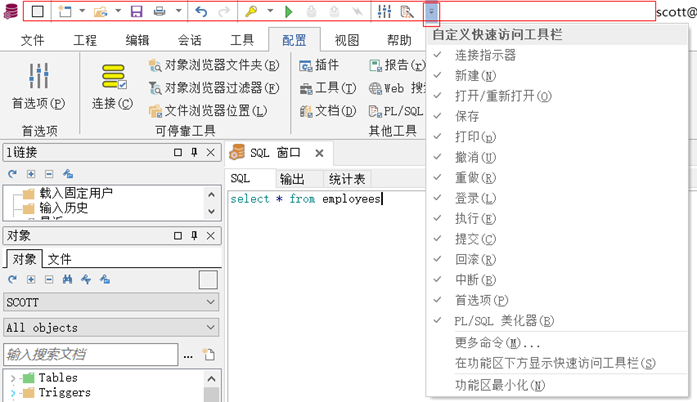Open the 编辑 ribbon tab
697x402 pixels.
[137, 40]
